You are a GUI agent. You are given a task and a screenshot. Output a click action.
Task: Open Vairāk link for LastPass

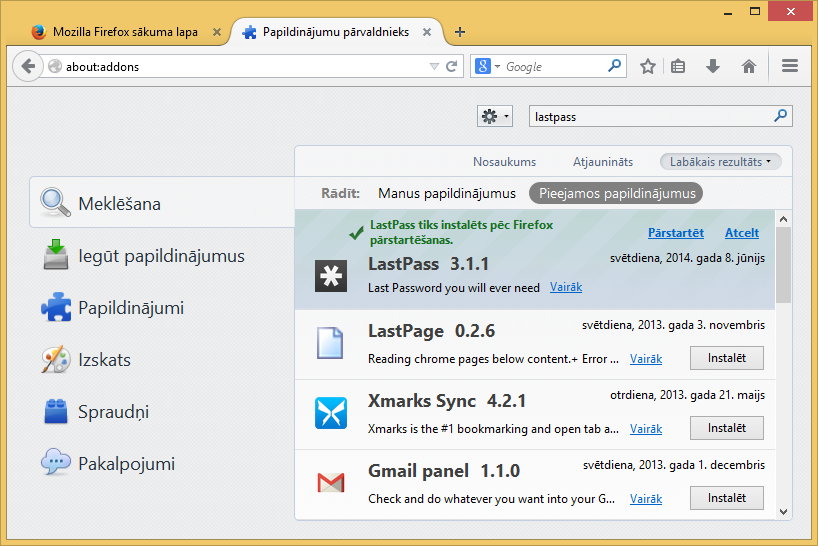[566, 287]
